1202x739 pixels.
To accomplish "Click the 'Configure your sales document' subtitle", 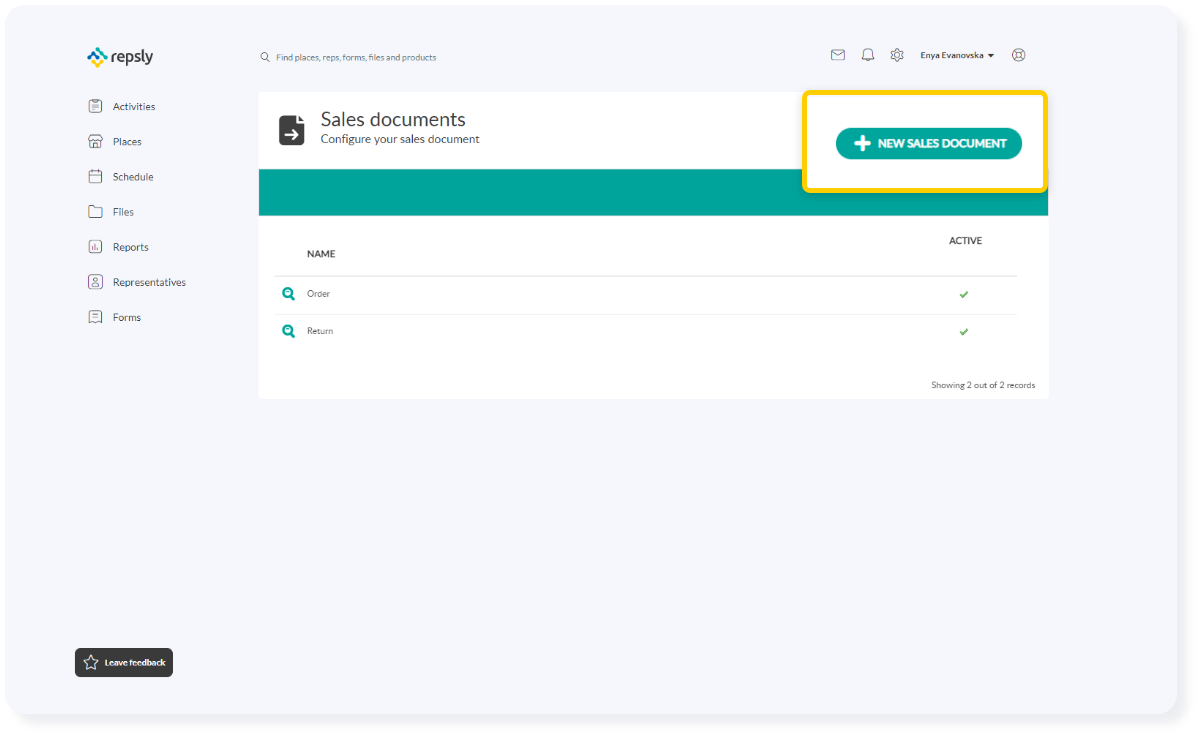I will point(400,139).
